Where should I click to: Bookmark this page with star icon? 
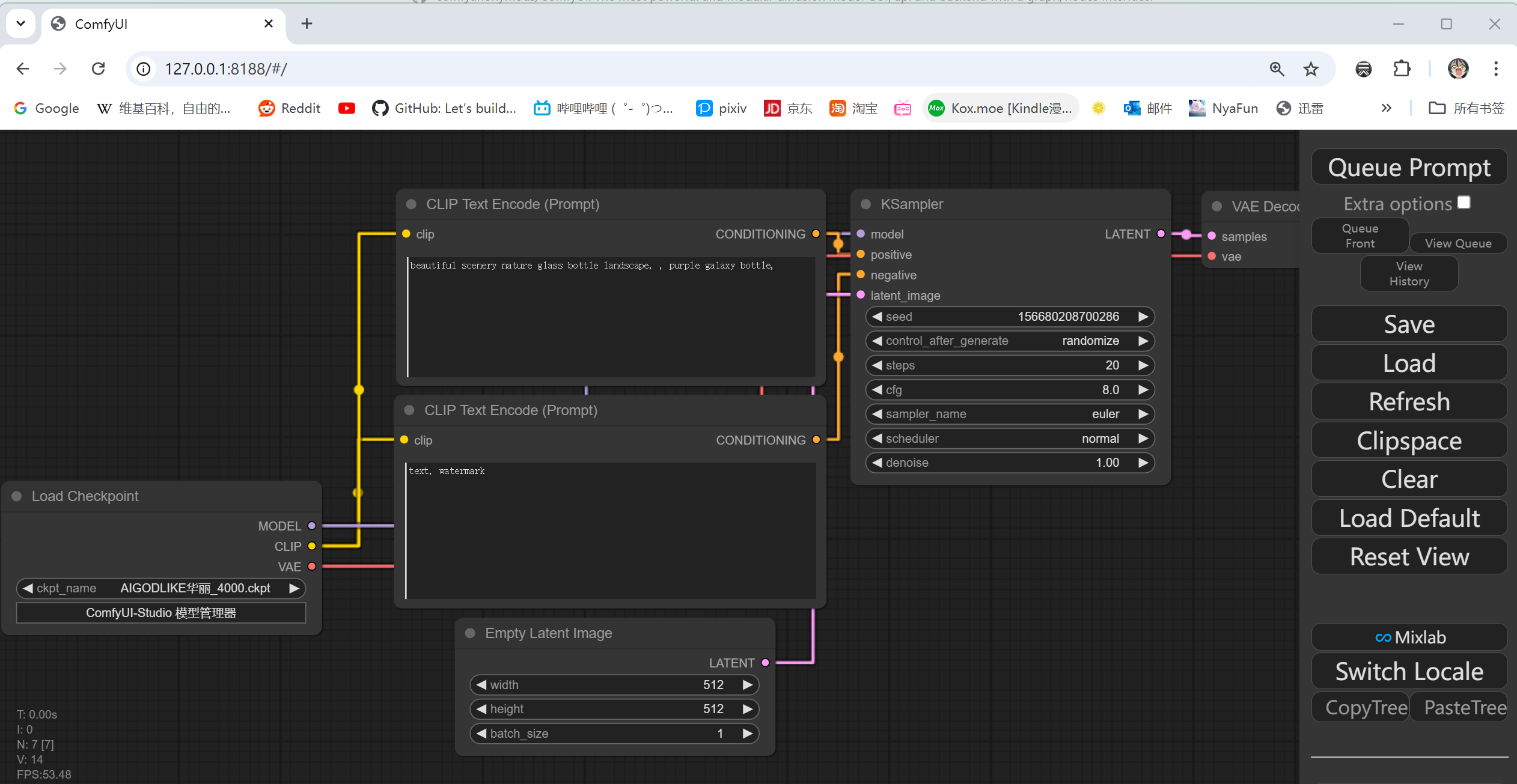coord(1311,69)
